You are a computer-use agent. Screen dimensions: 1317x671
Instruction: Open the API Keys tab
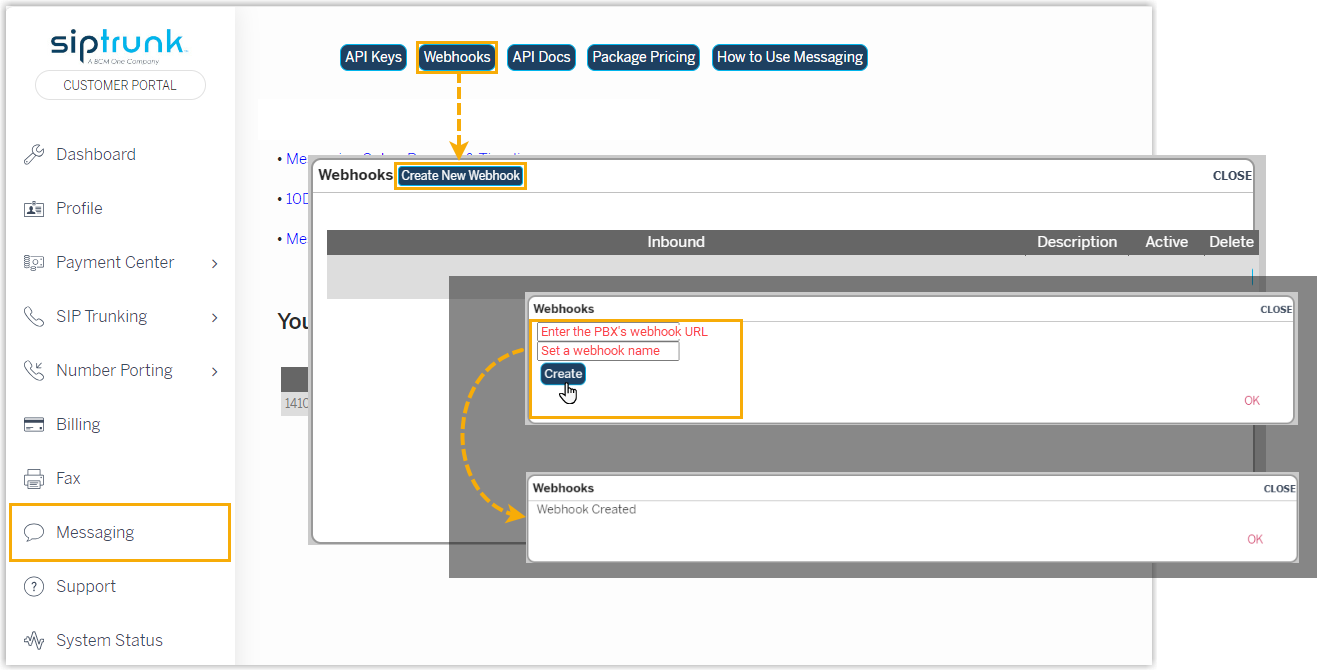point(373,57)
